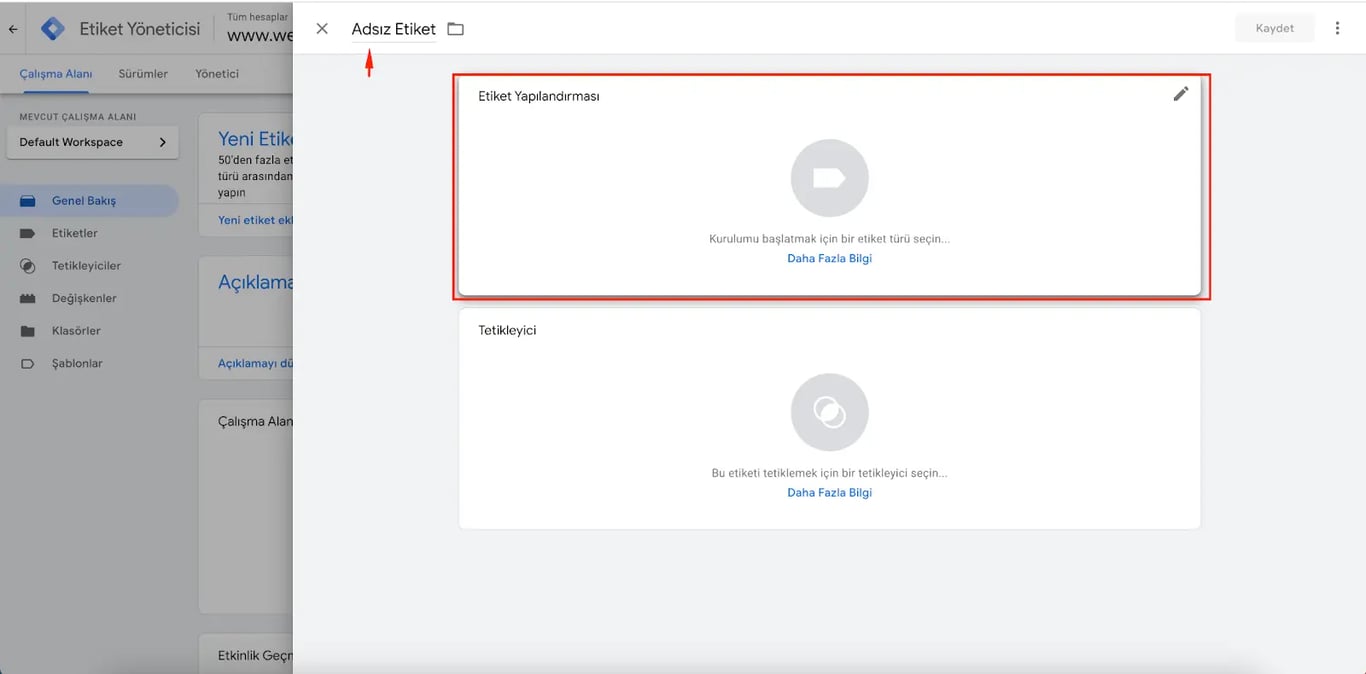The height and width of the screenshot is (674, 1366).
Task: Open the three-dot overflow menu
Action: (1337, 27)
